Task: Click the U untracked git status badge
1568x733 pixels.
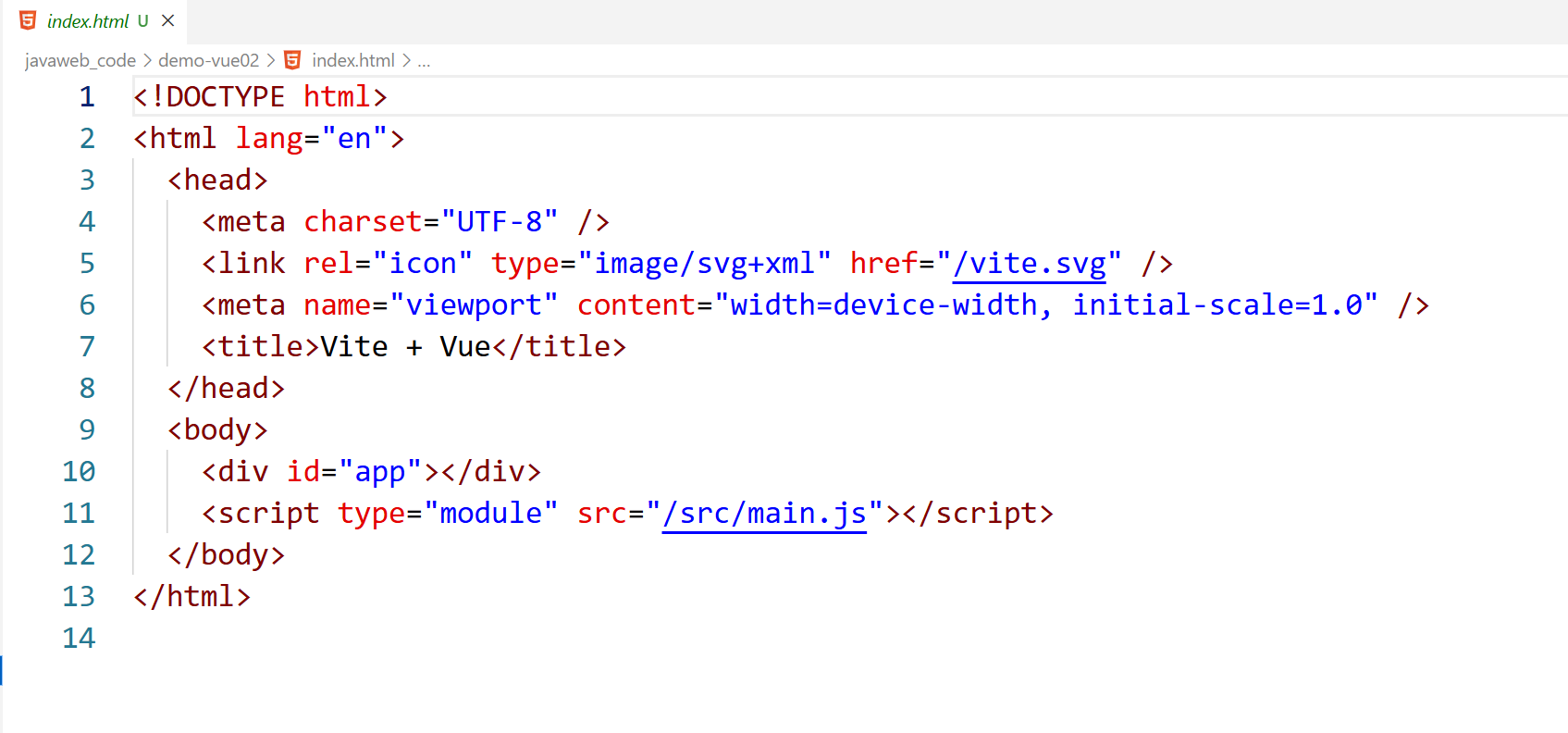Action: pos(142,21)
